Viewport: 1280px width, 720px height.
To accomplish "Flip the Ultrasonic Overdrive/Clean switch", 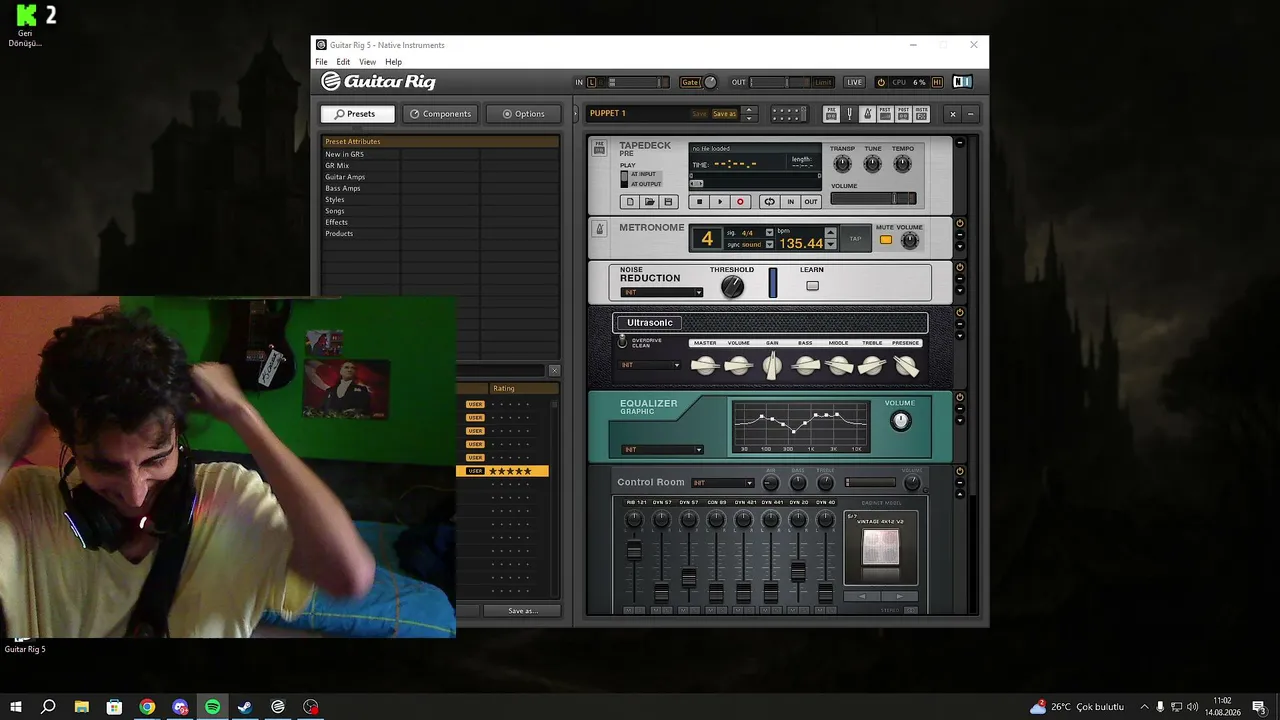I will click(x=622, y=342).
